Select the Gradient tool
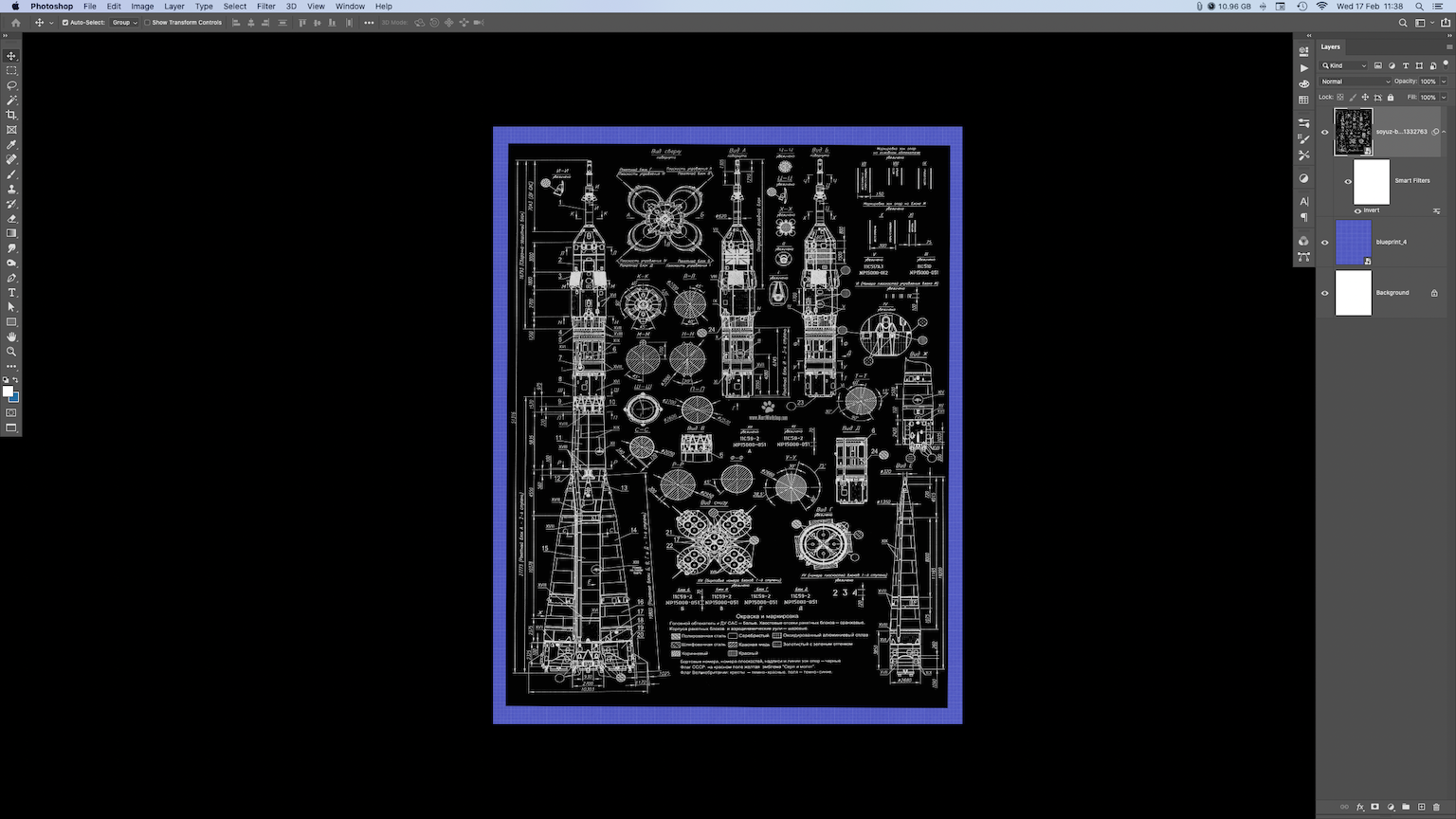This screenshot has height=819, width=1456. click(11, 233)
